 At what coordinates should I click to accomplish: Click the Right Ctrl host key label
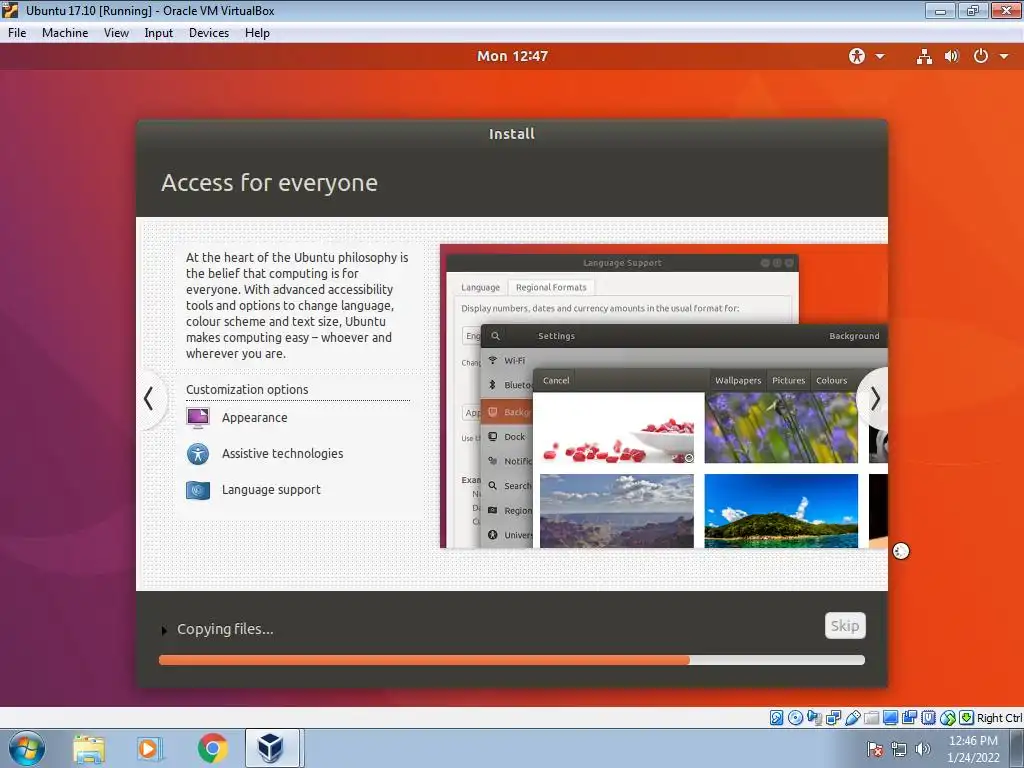tap(1000, 718)
